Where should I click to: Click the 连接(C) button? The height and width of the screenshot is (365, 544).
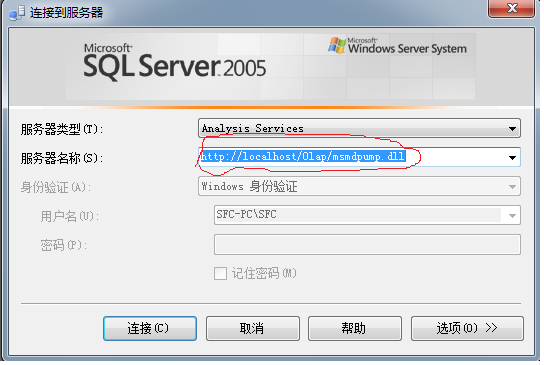pyautogui.click(x=150, y=328)
